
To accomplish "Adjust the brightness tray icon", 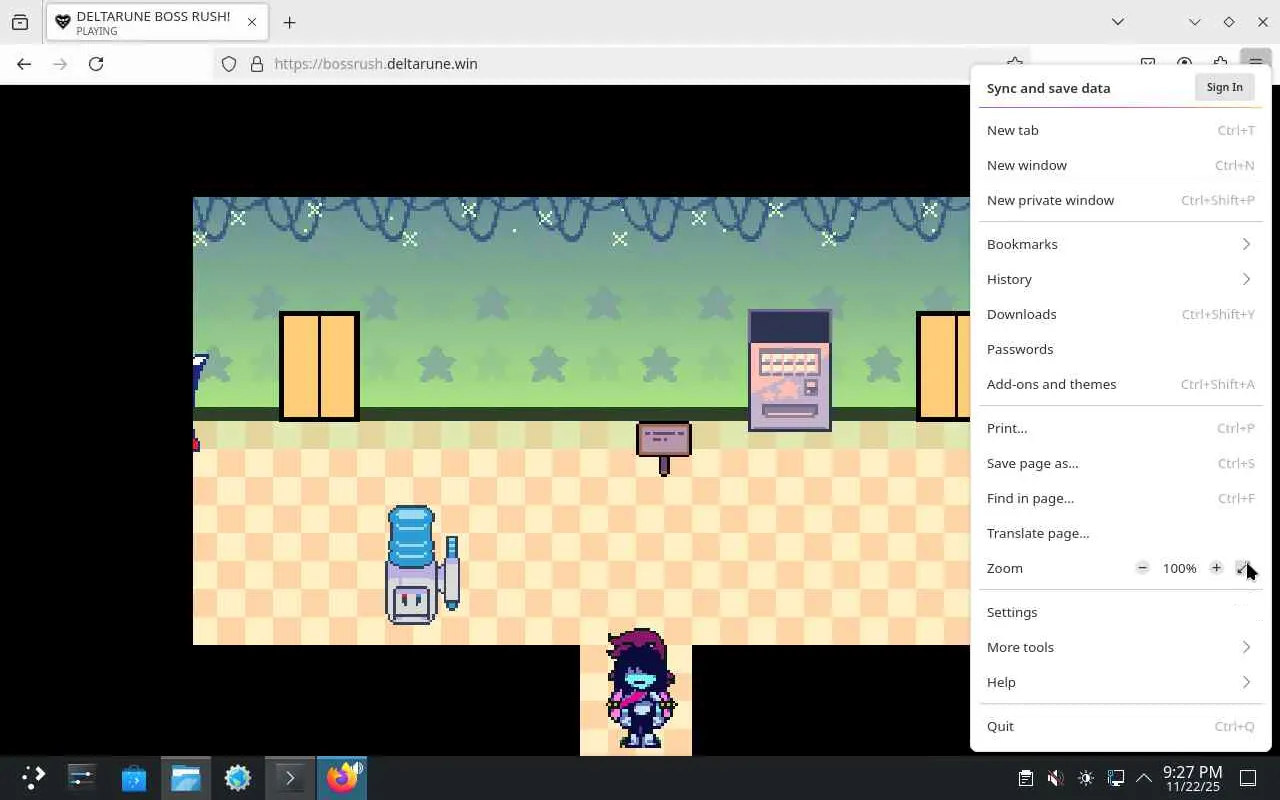I will pos(1086,778).
